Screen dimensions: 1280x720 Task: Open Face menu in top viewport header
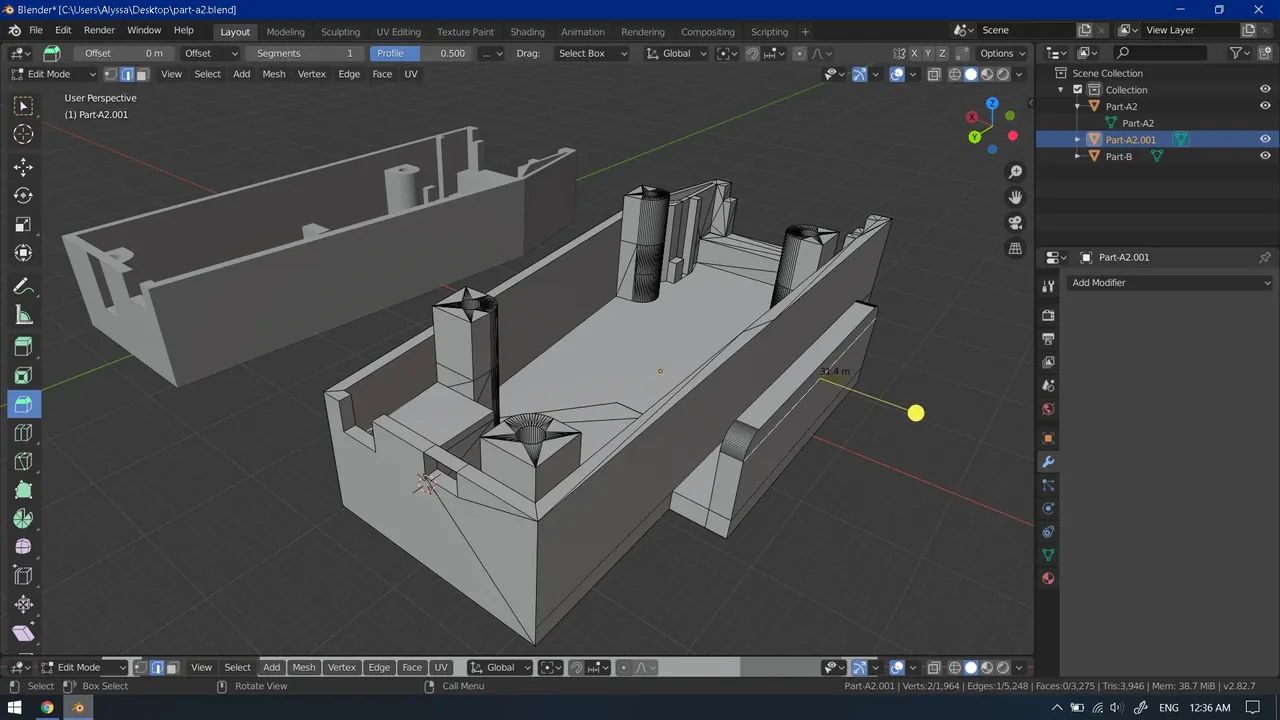click(382, 74)
